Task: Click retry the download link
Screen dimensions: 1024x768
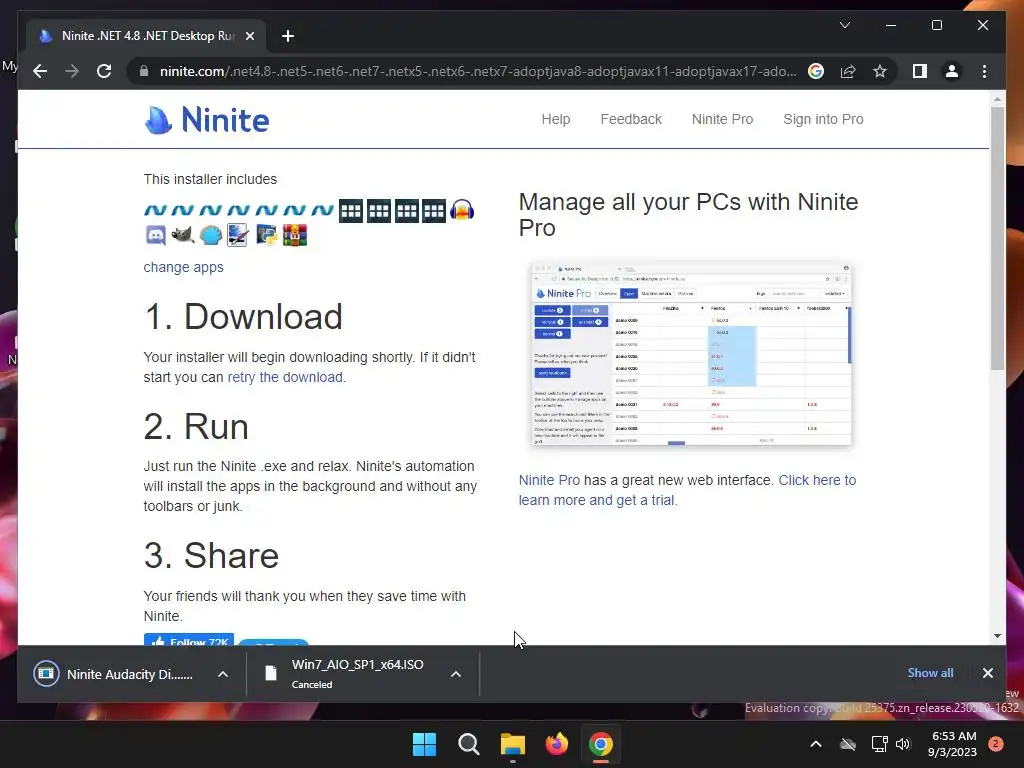Action: coord(285,377)
